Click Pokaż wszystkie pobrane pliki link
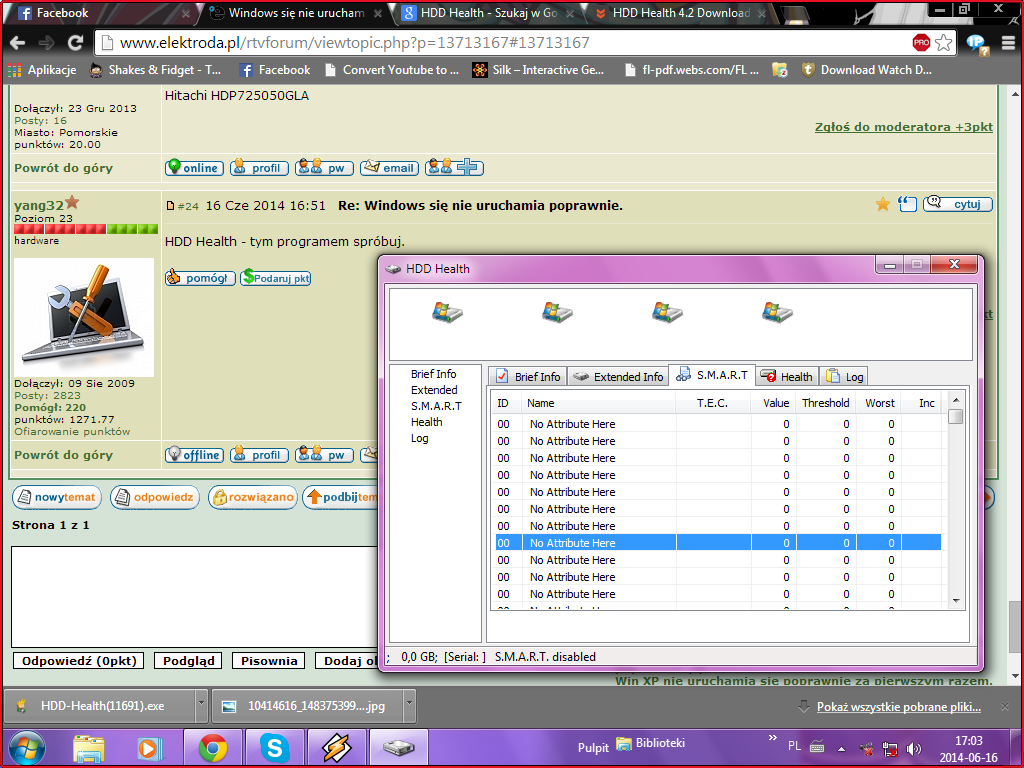Image resolution: width=1024 pixels, height=768 pixels. [899, 707]
